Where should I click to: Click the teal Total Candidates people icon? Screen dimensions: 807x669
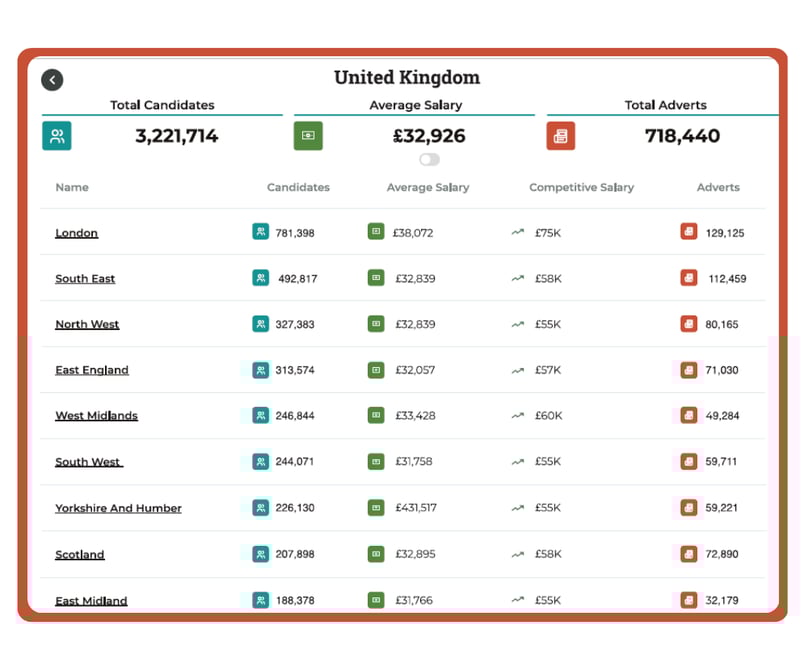pos(56,135)
